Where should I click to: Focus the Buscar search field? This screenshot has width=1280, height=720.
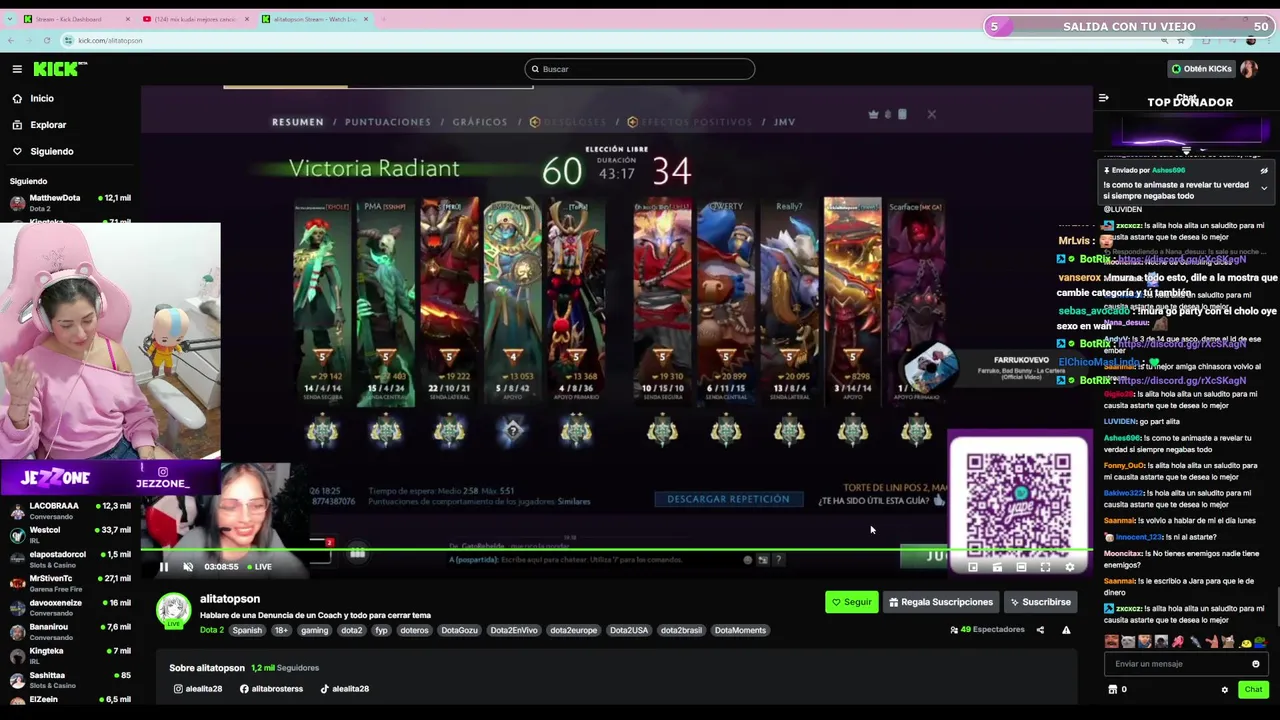click(640, 69)
